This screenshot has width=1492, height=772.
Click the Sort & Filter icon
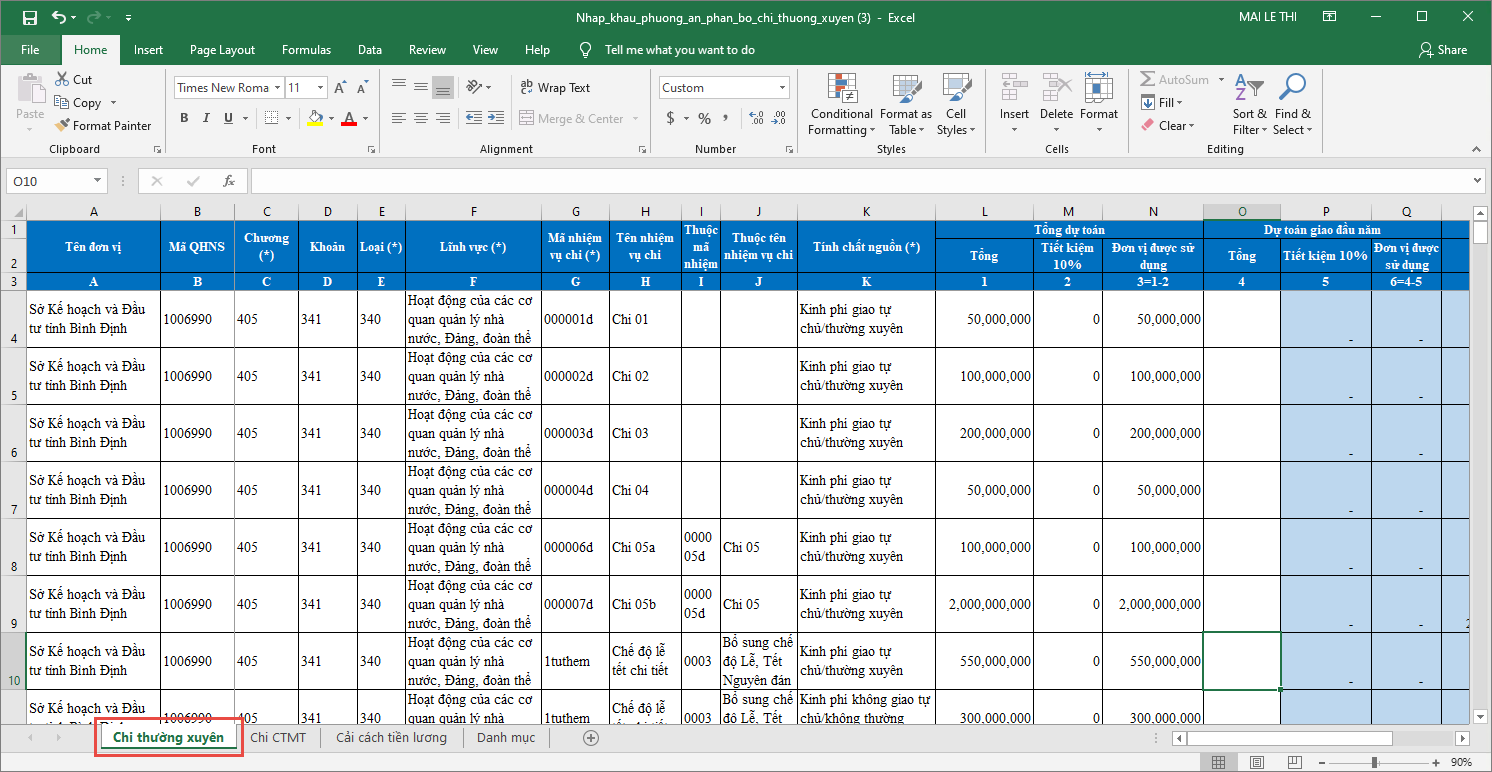coord(1249,105)
